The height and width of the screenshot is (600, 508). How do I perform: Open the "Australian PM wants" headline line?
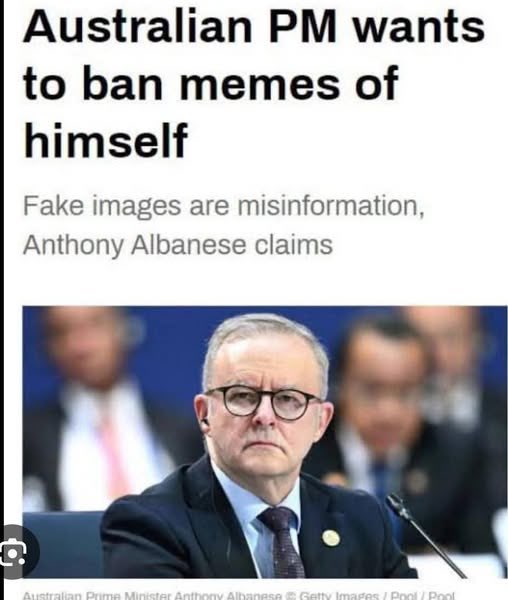coord(254,27)
